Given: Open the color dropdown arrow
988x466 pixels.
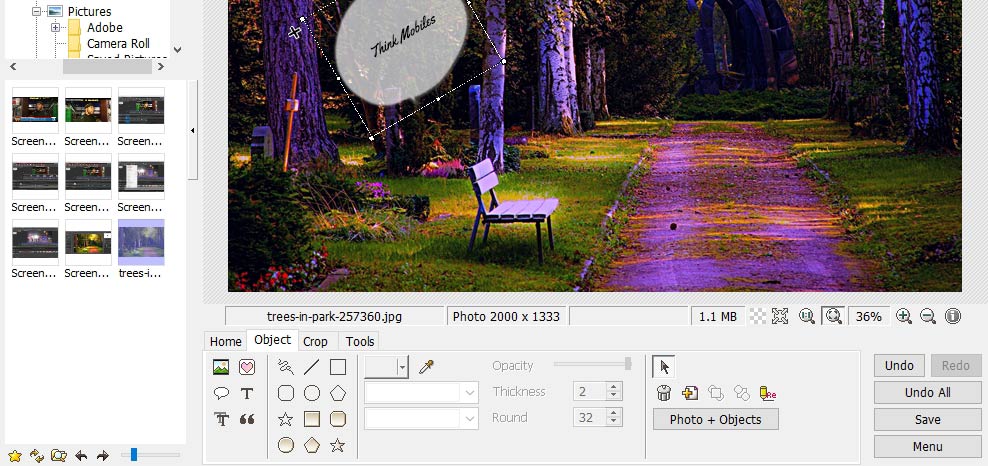Looking at the screenshot, I should 403,367.
